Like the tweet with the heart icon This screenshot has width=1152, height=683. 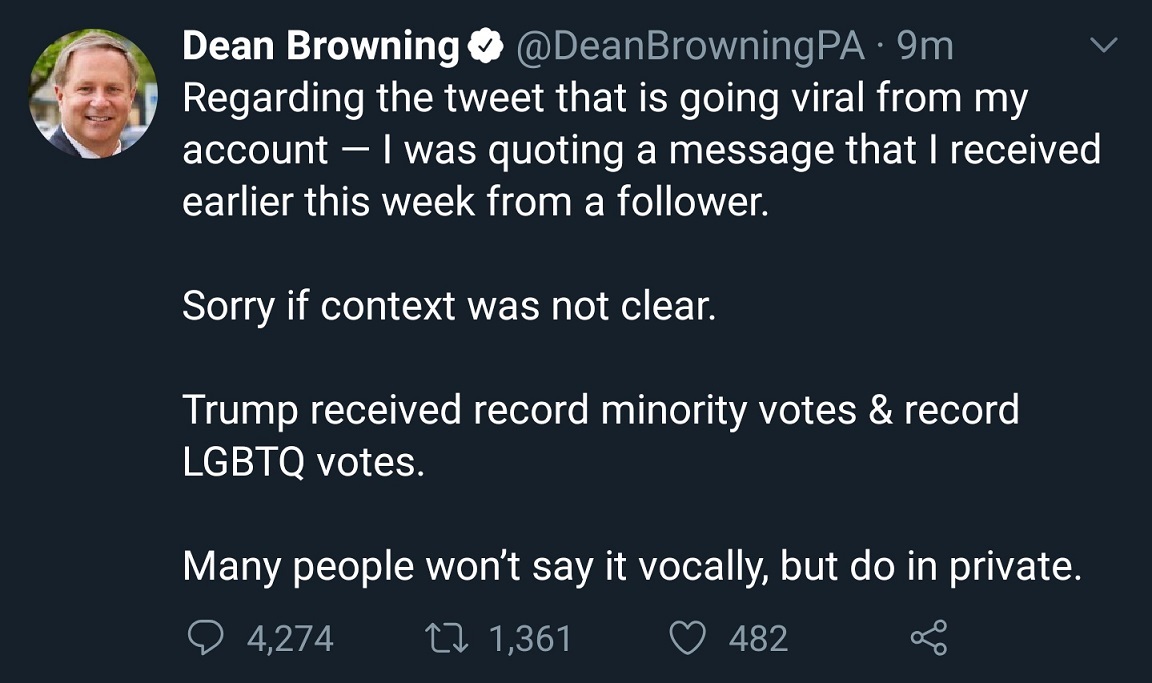coord(688,637)
